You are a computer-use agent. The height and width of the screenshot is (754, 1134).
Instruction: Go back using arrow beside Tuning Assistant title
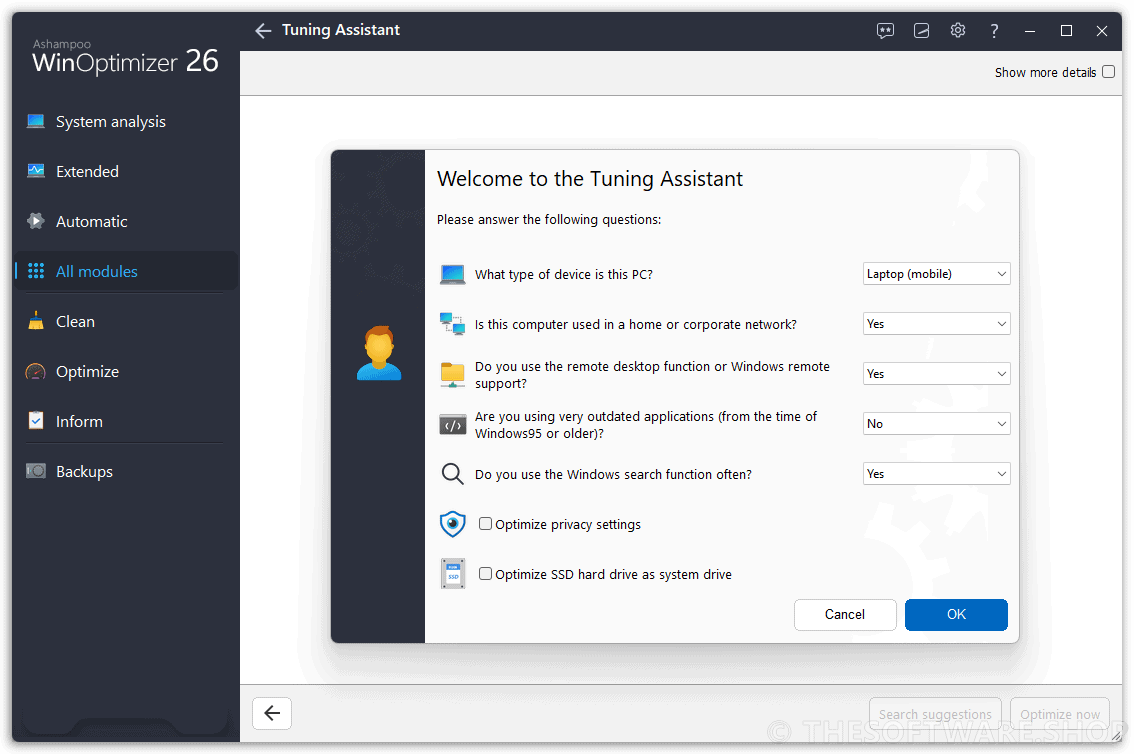click(263, 30)
